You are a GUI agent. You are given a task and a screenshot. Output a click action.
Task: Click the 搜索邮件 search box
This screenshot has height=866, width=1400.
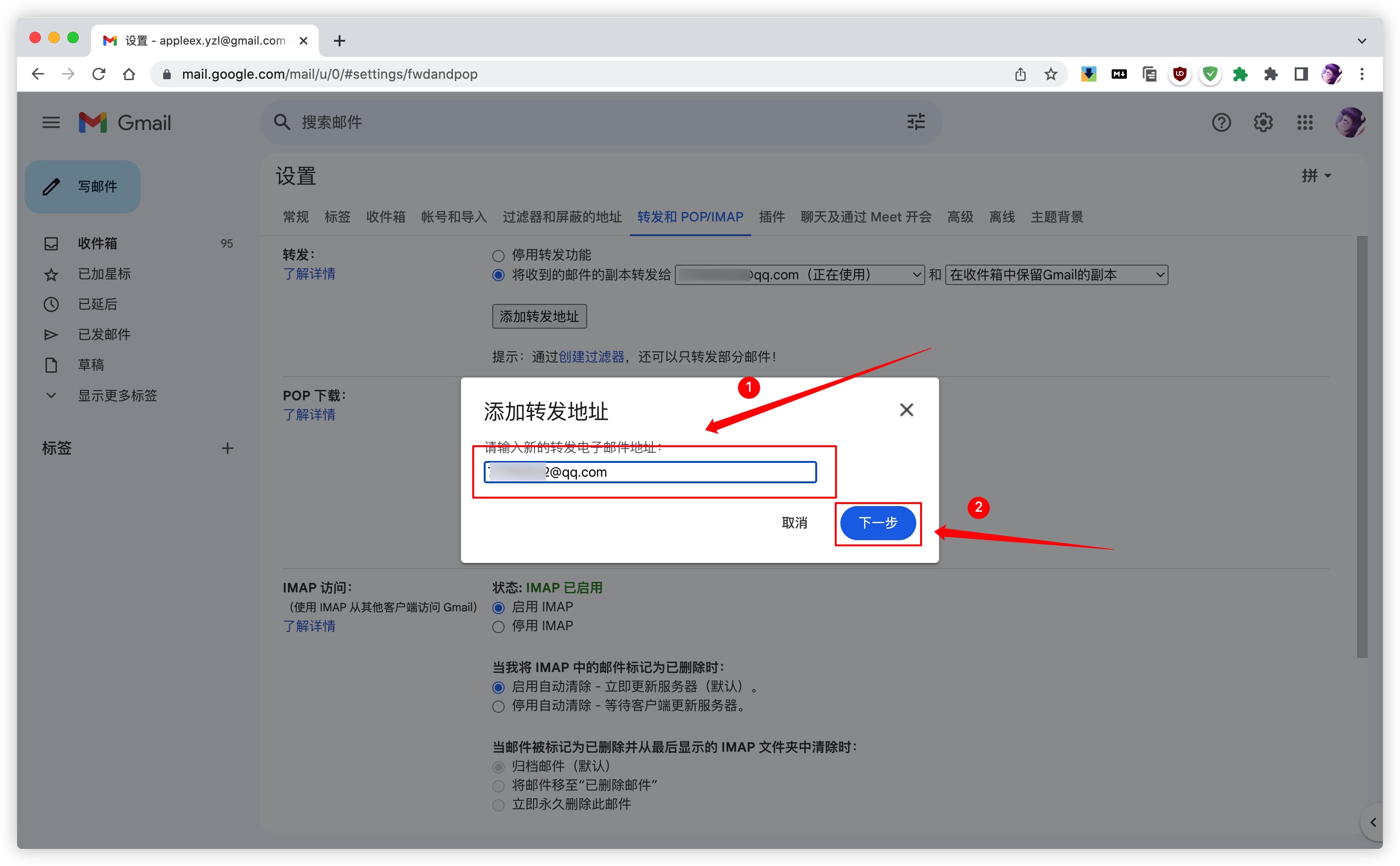click(601, 122)
